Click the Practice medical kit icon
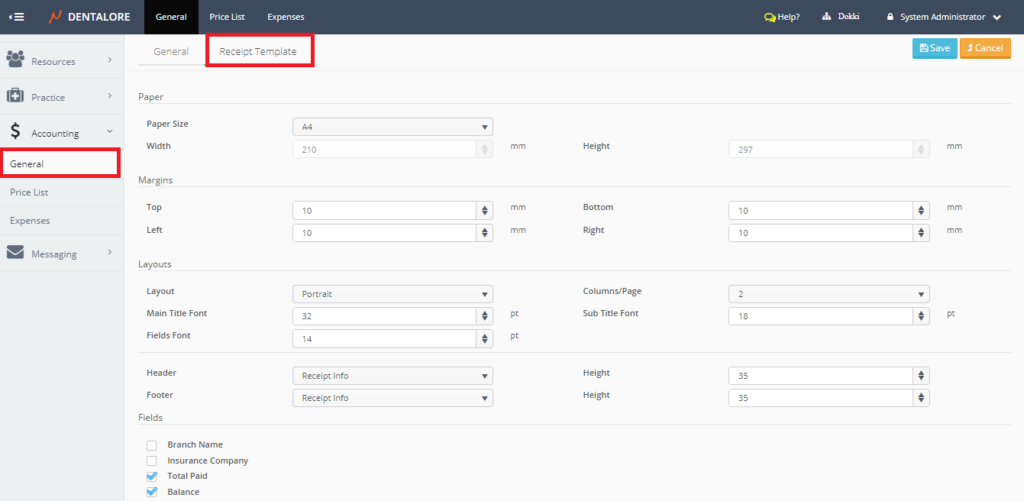The image size is (1024, 501). point(15,96)
